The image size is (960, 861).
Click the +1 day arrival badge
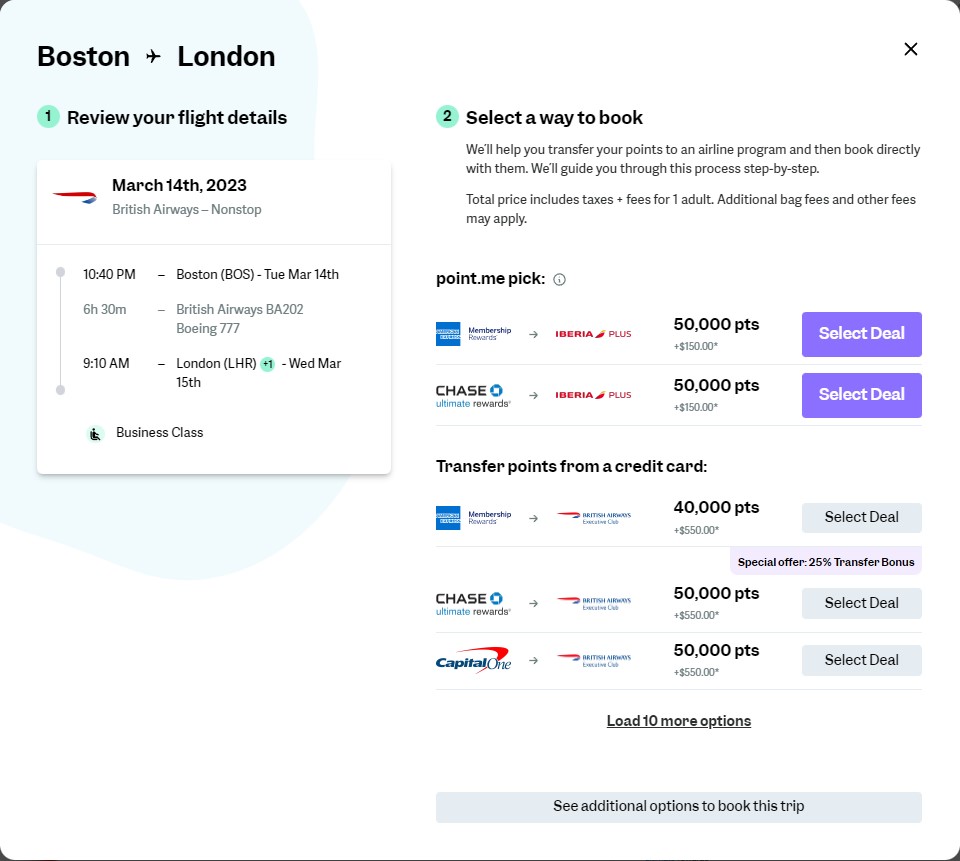[x=267, y=364]
